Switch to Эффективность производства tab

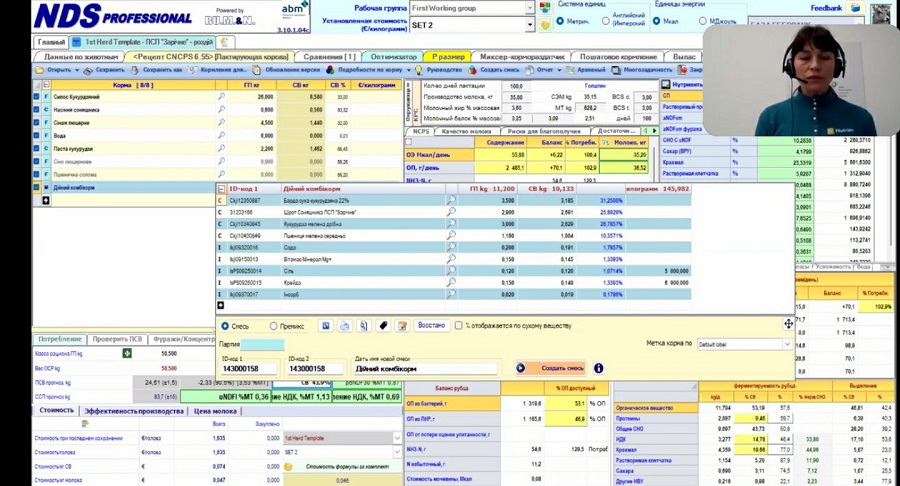pyautogui.click(x=134, y=411)
